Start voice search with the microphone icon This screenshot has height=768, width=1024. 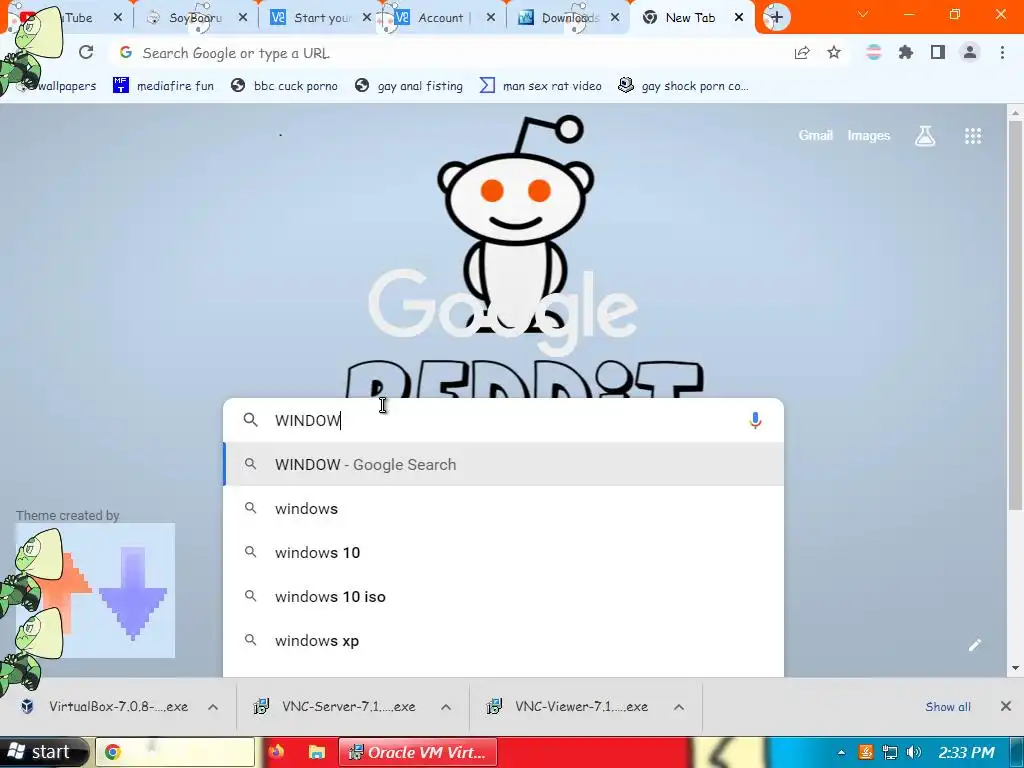[x=755, y=421]
